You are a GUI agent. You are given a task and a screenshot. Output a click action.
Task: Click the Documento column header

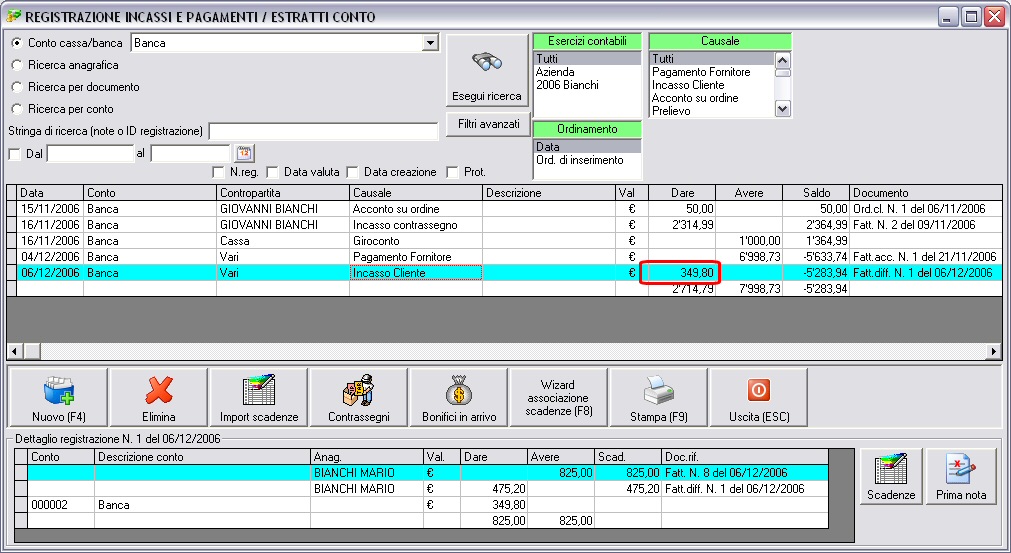tap(927, 193)
